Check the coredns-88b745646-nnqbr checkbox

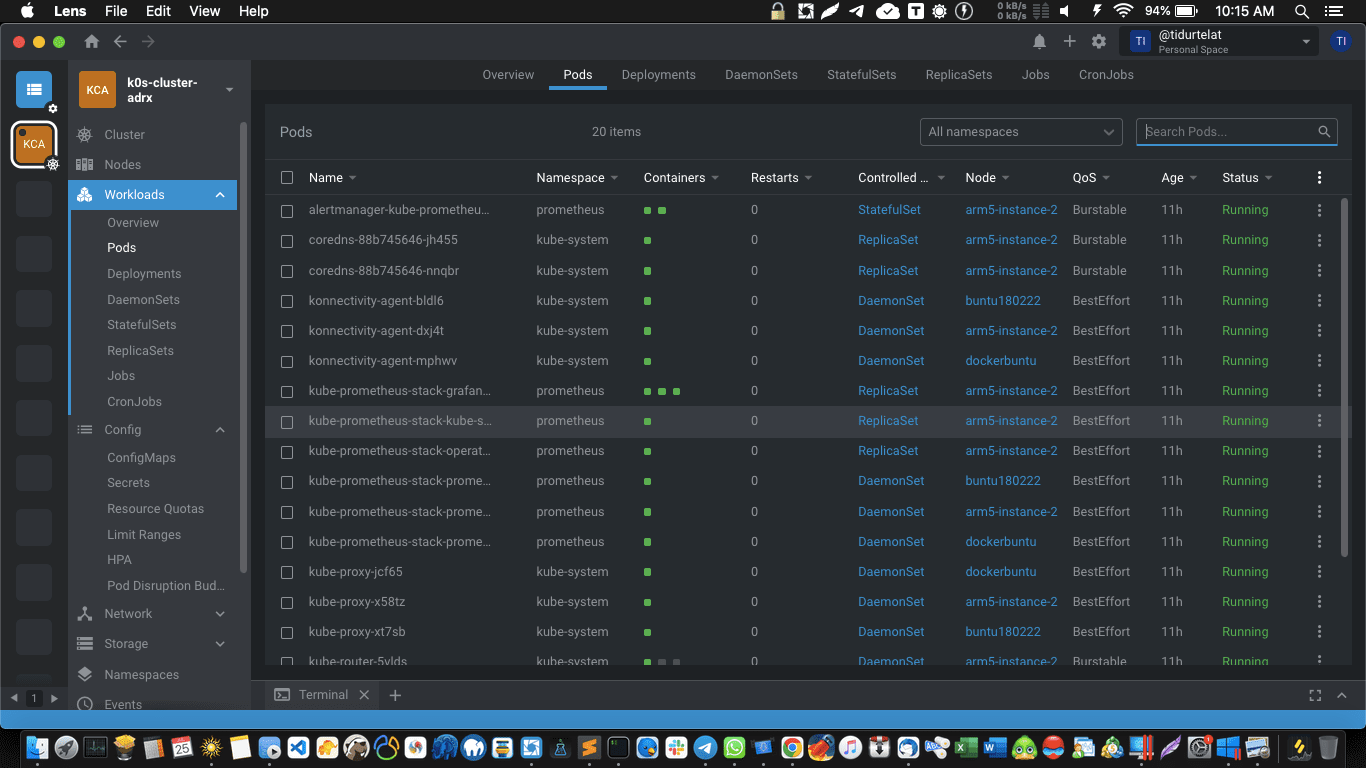(x=287, y=271)
